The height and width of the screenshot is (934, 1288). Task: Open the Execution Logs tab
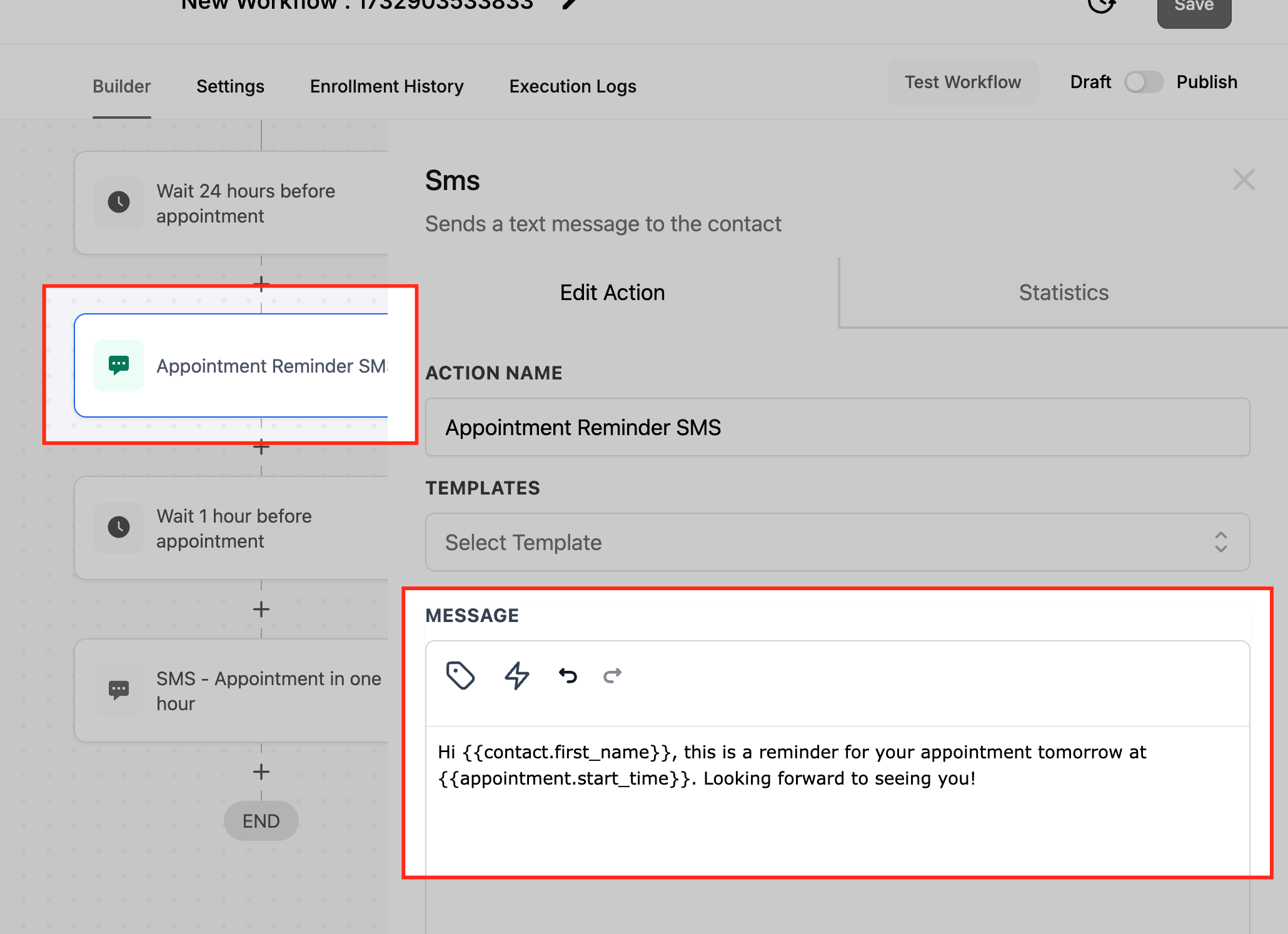point(572,86)
